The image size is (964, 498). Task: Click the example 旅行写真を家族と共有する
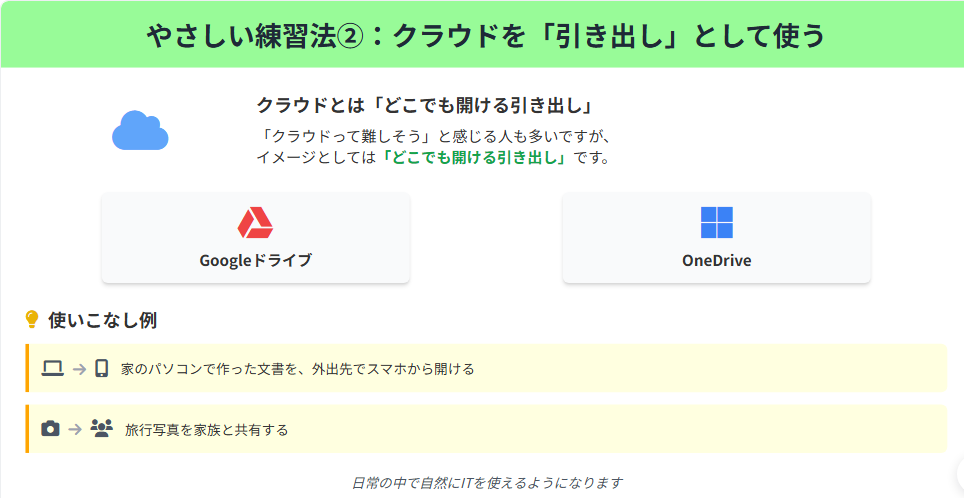[x=206, y=430]
